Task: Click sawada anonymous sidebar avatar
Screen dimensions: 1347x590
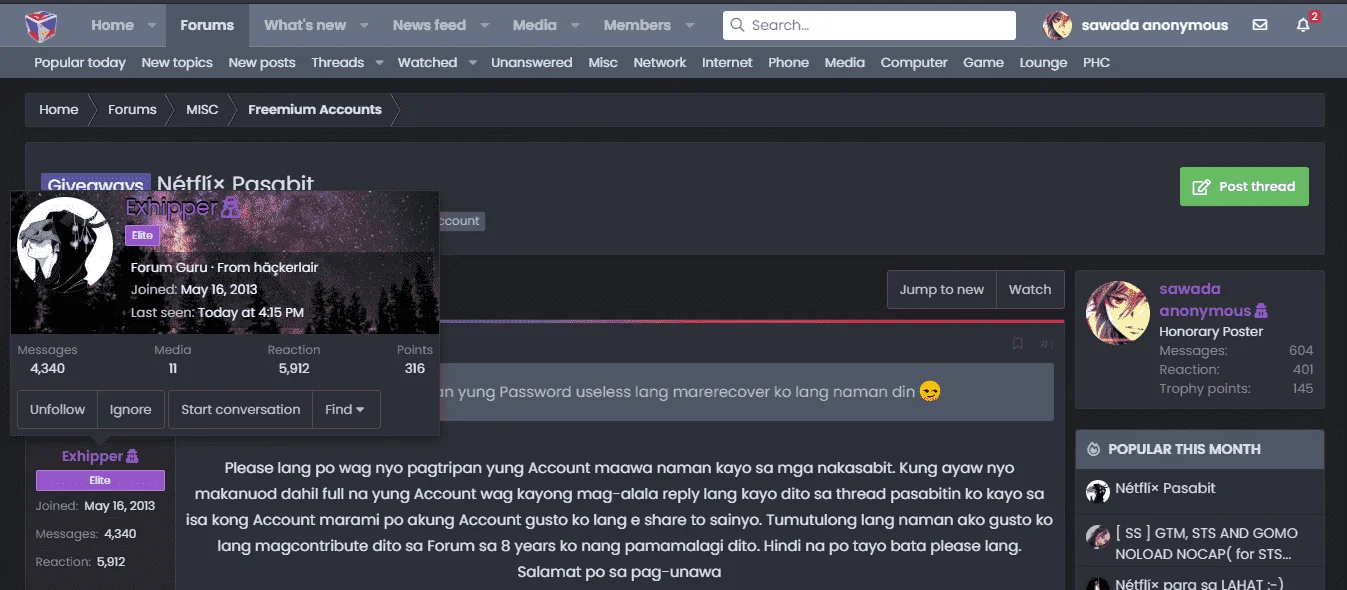Action: tap(1119, 313)
